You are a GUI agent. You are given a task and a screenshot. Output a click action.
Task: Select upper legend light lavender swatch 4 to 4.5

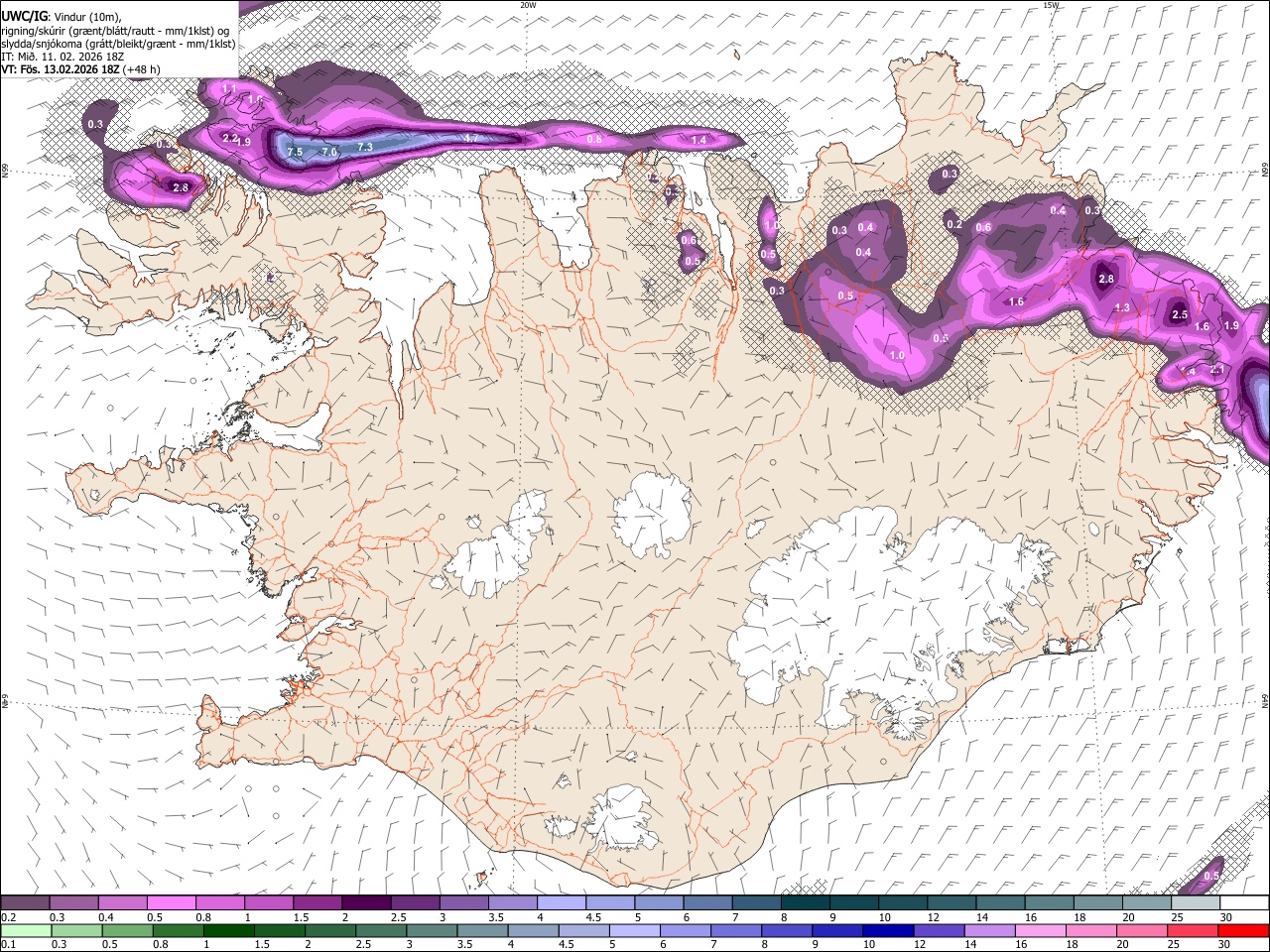point(562,902)
